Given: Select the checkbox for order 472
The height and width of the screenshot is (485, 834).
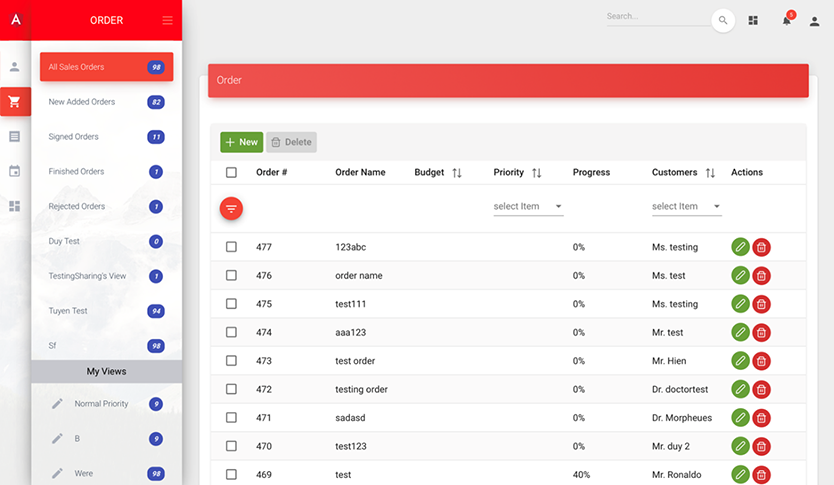Looking at the screenshot, I should [x=231, y=389].
